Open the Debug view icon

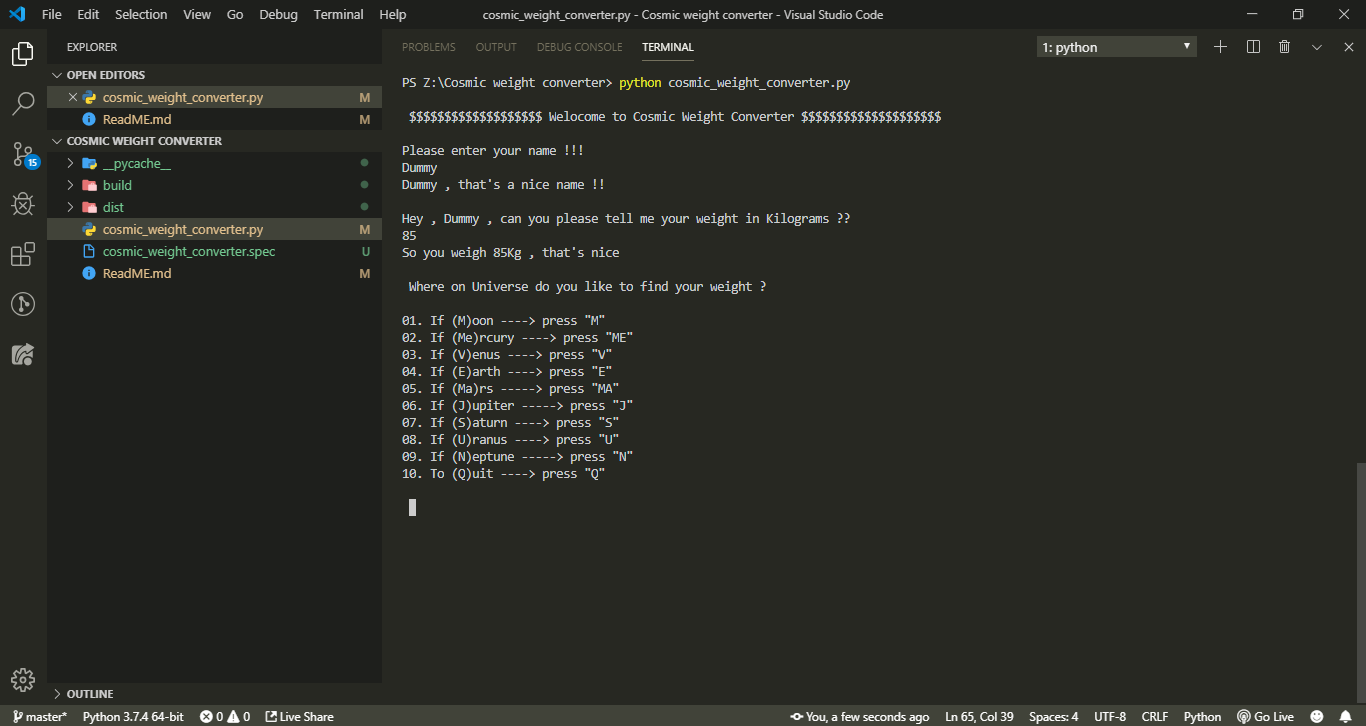point(23,204)
